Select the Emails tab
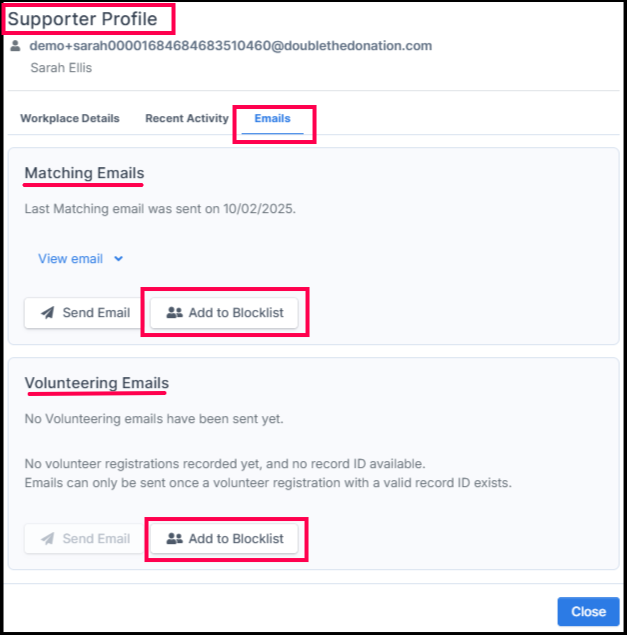 click(x=272, y=118)
